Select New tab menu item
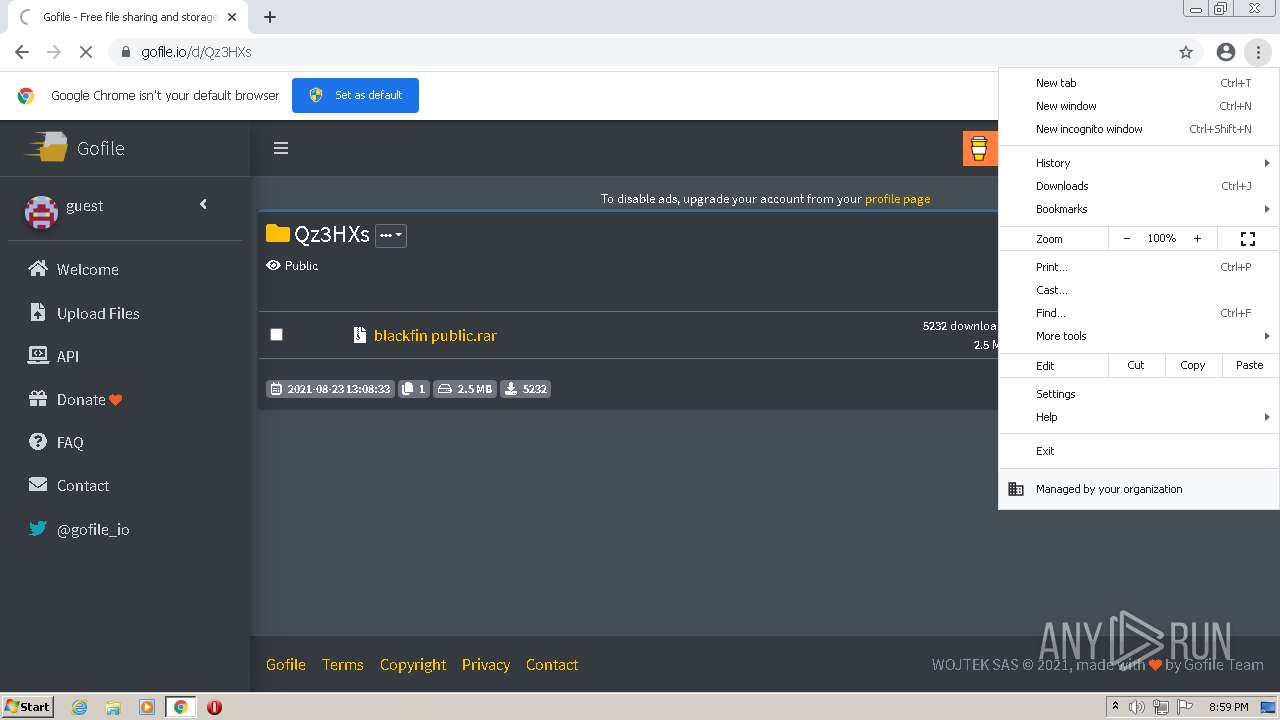Viewport: 1280px width, 720px height. point(1139,83)
